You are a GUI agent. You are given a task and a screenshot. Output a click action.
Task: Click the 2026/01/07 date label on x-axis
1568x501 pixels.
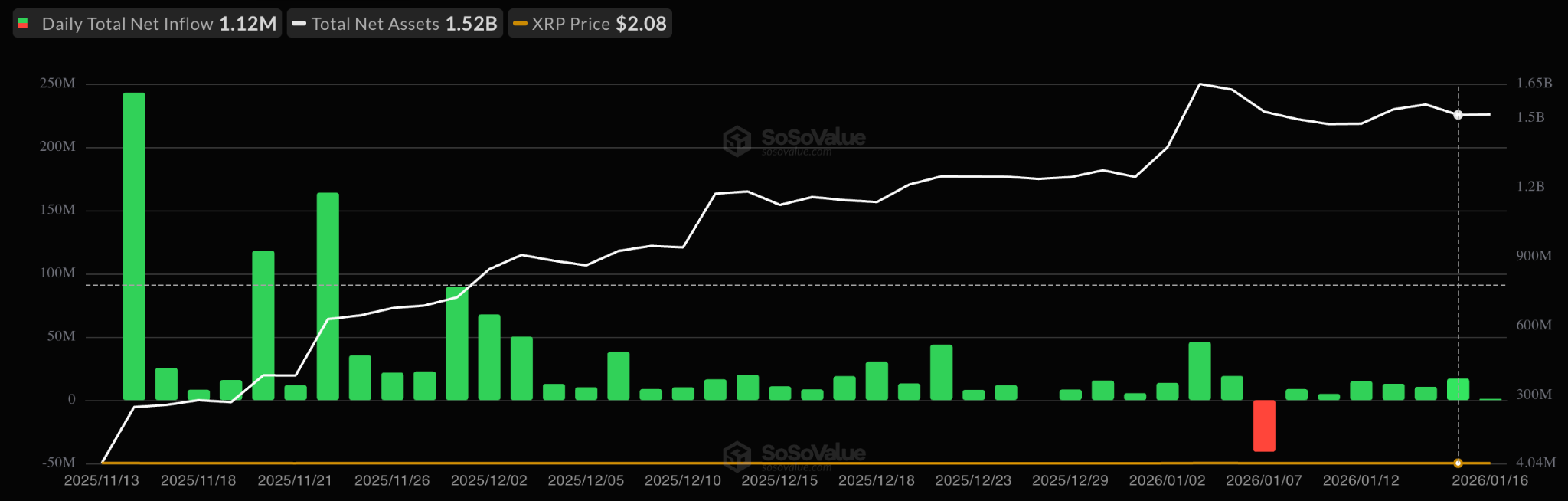point(1264,480)
